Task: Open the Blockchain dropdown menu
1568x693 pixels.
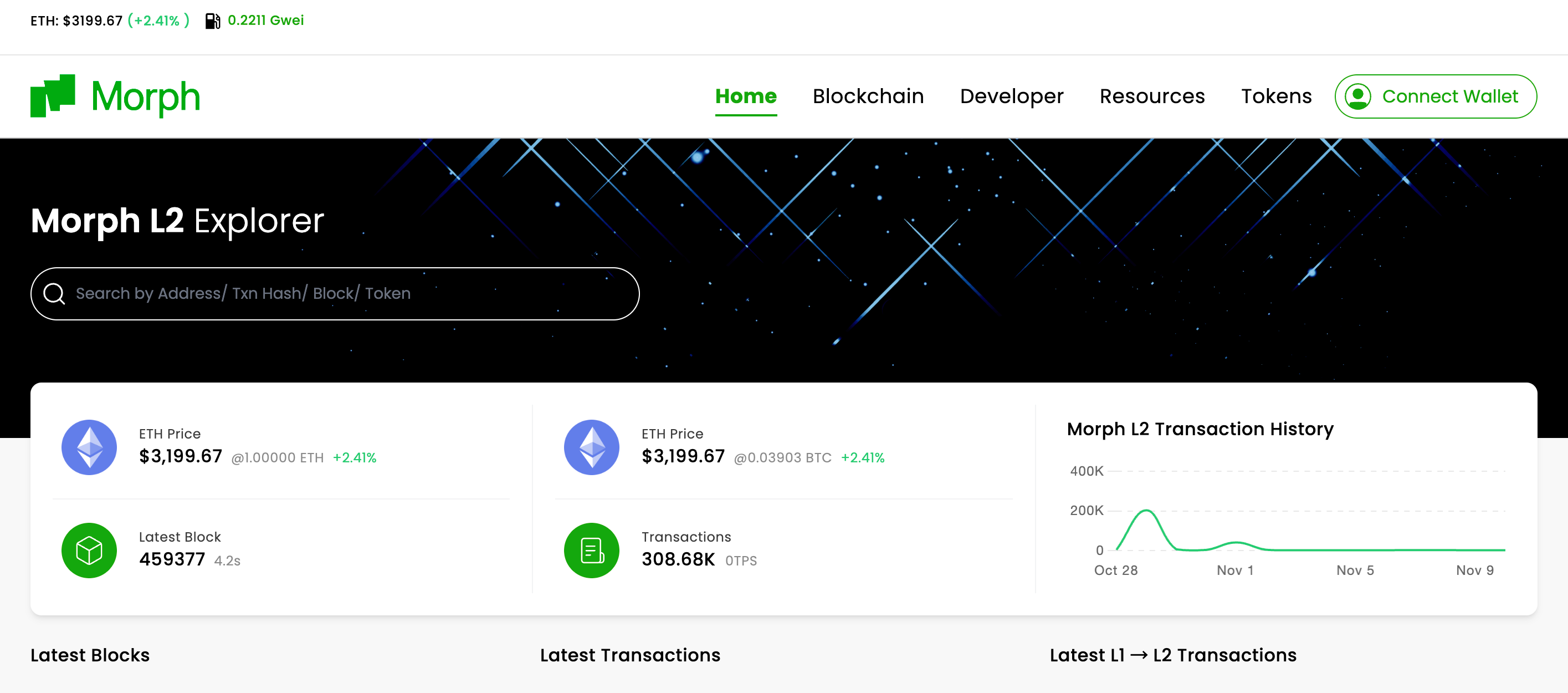Action: point(868,95)
